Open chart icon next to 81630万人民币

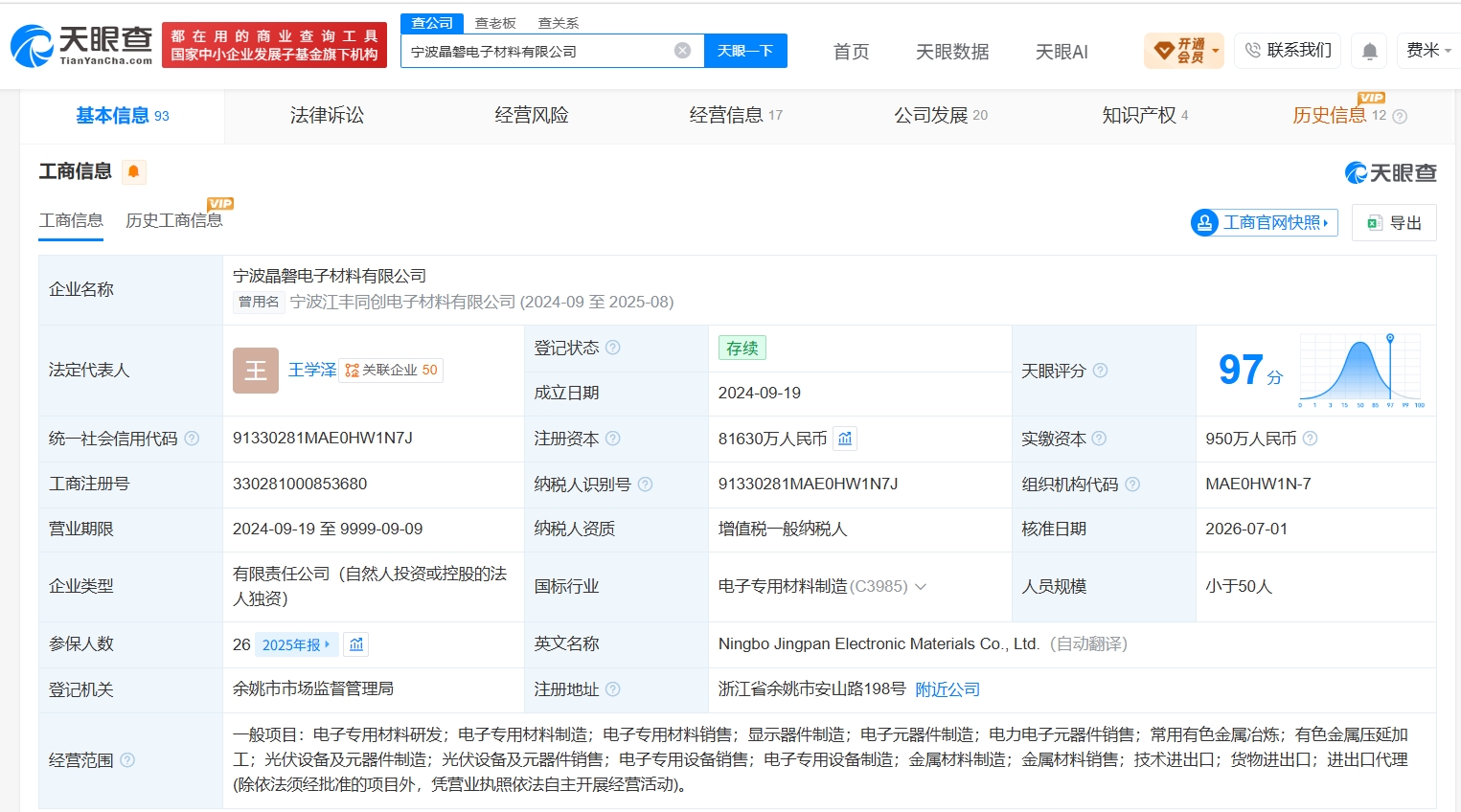click(845, 439)
